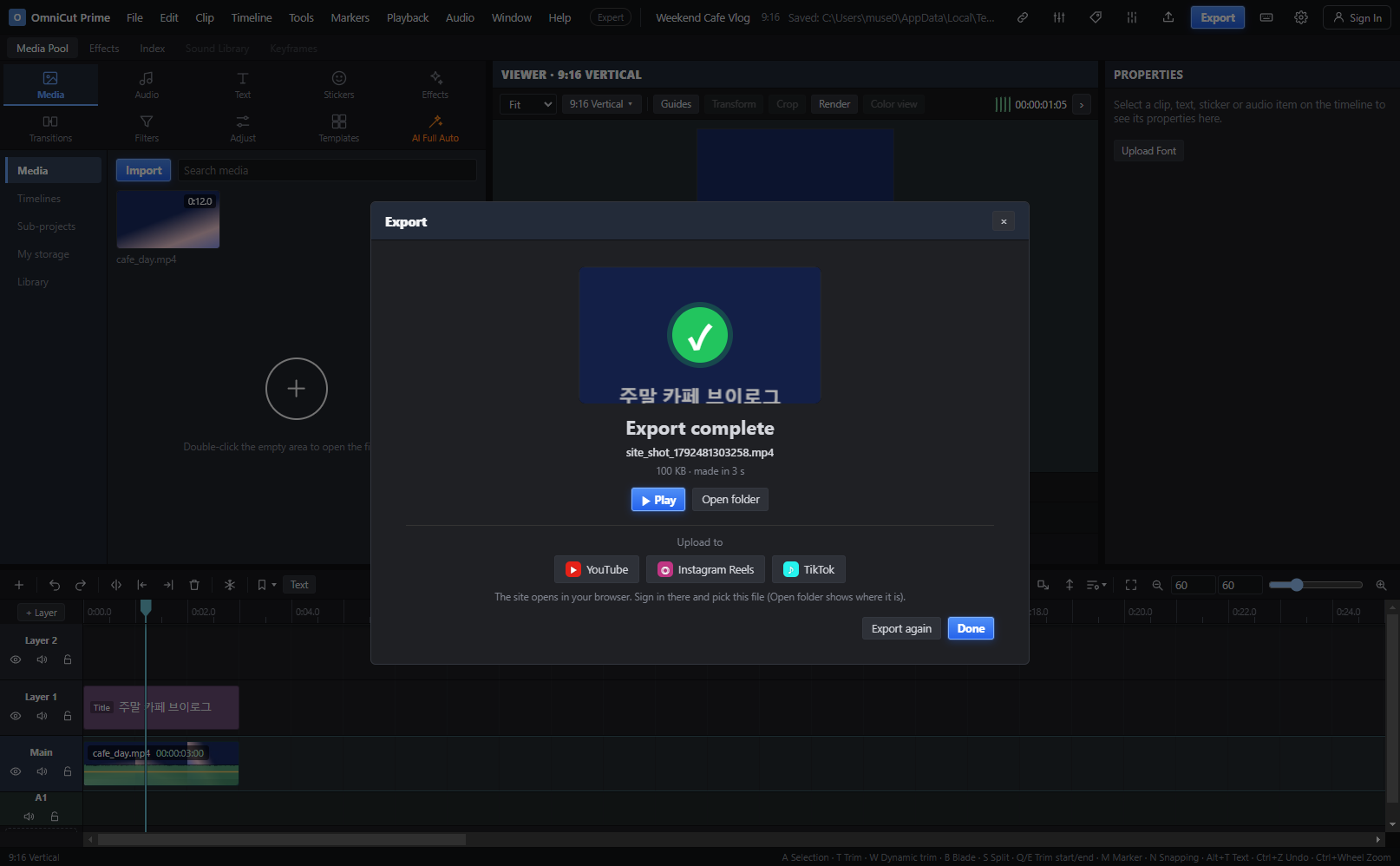Click the snowflake freeze icon in timeline toolbar
1400x866 pixels.
tap(230, 585)
